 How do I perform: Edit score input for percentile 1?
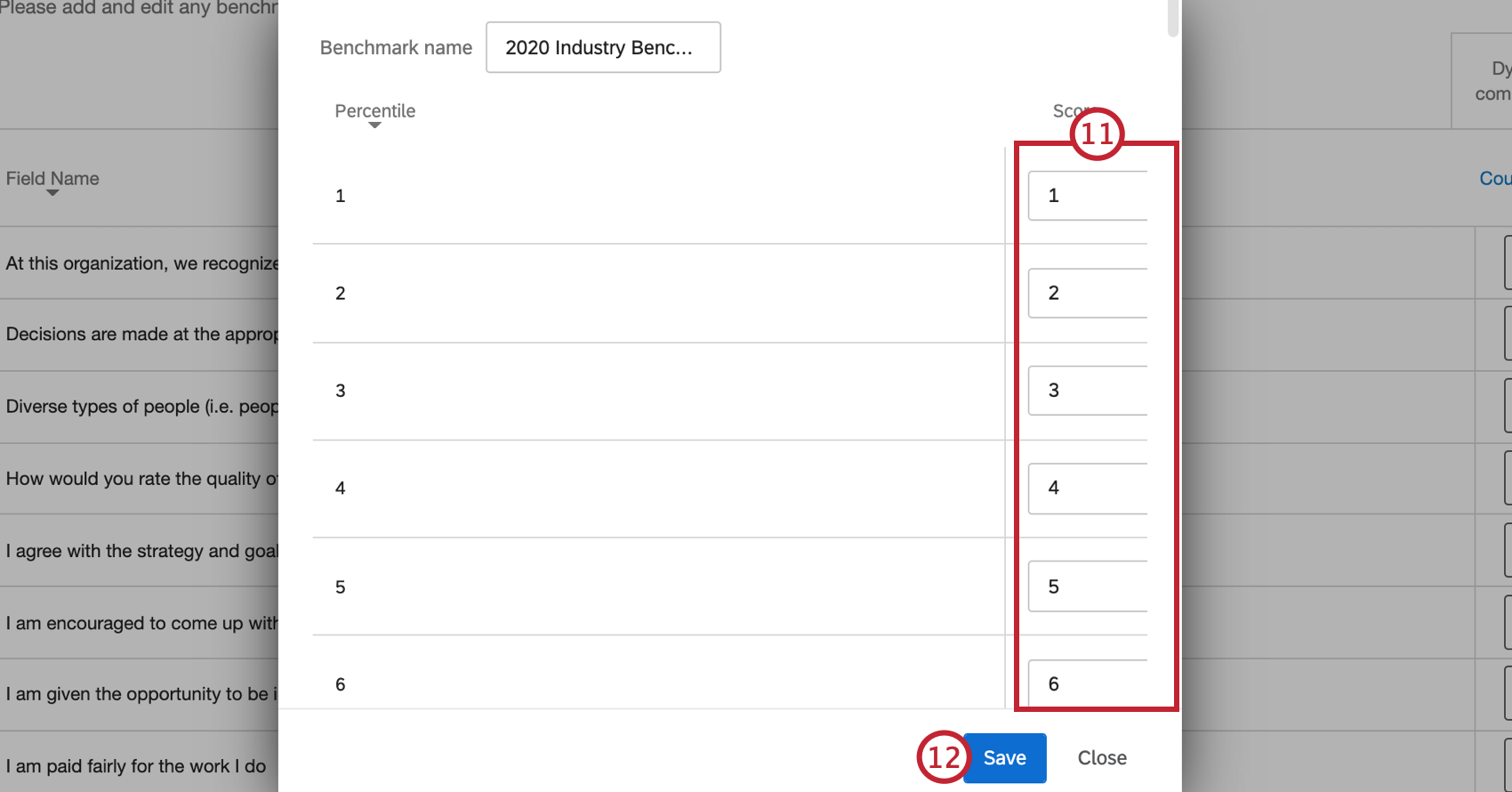click(x=1088, y=196)
